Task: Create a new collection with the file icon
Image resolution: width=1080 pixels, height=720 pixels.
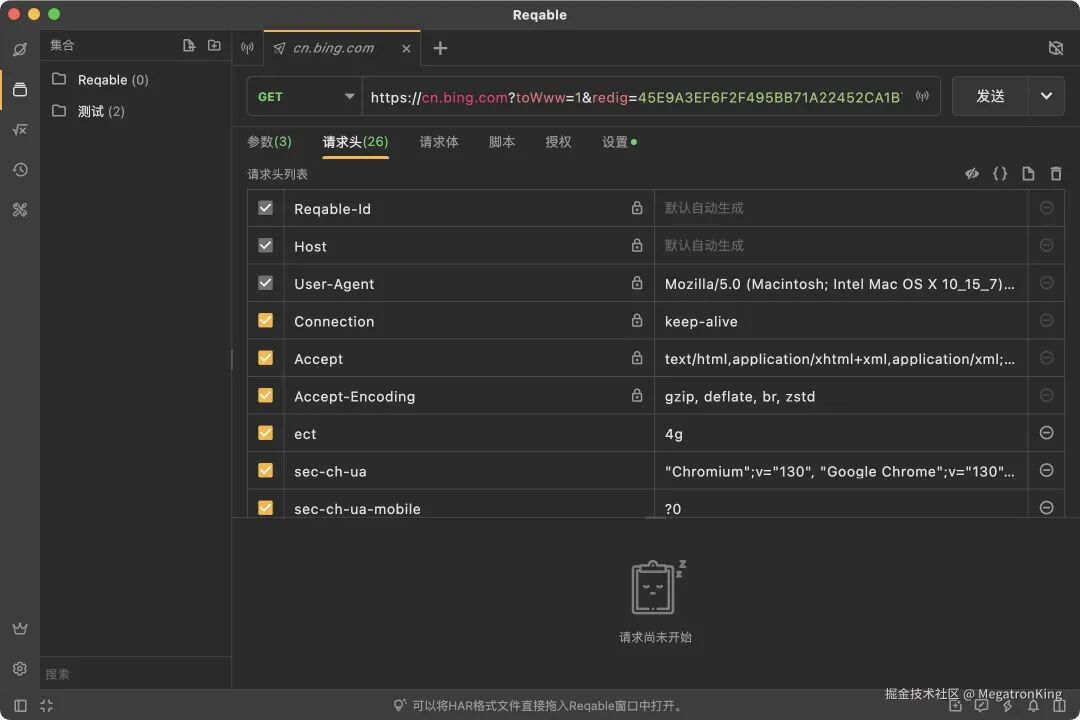Action: coord(188,45)
